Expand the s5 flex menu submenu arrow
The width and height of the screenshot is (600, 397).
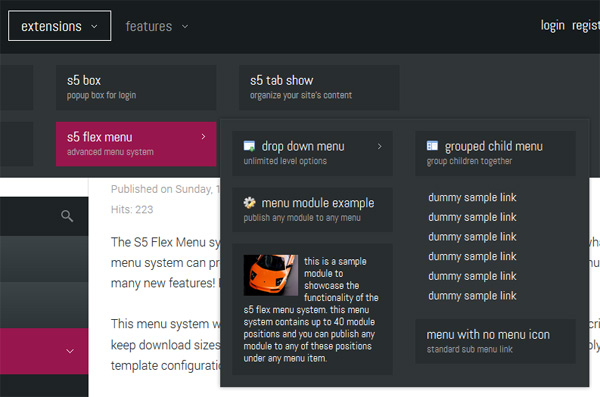coord(203,137)
